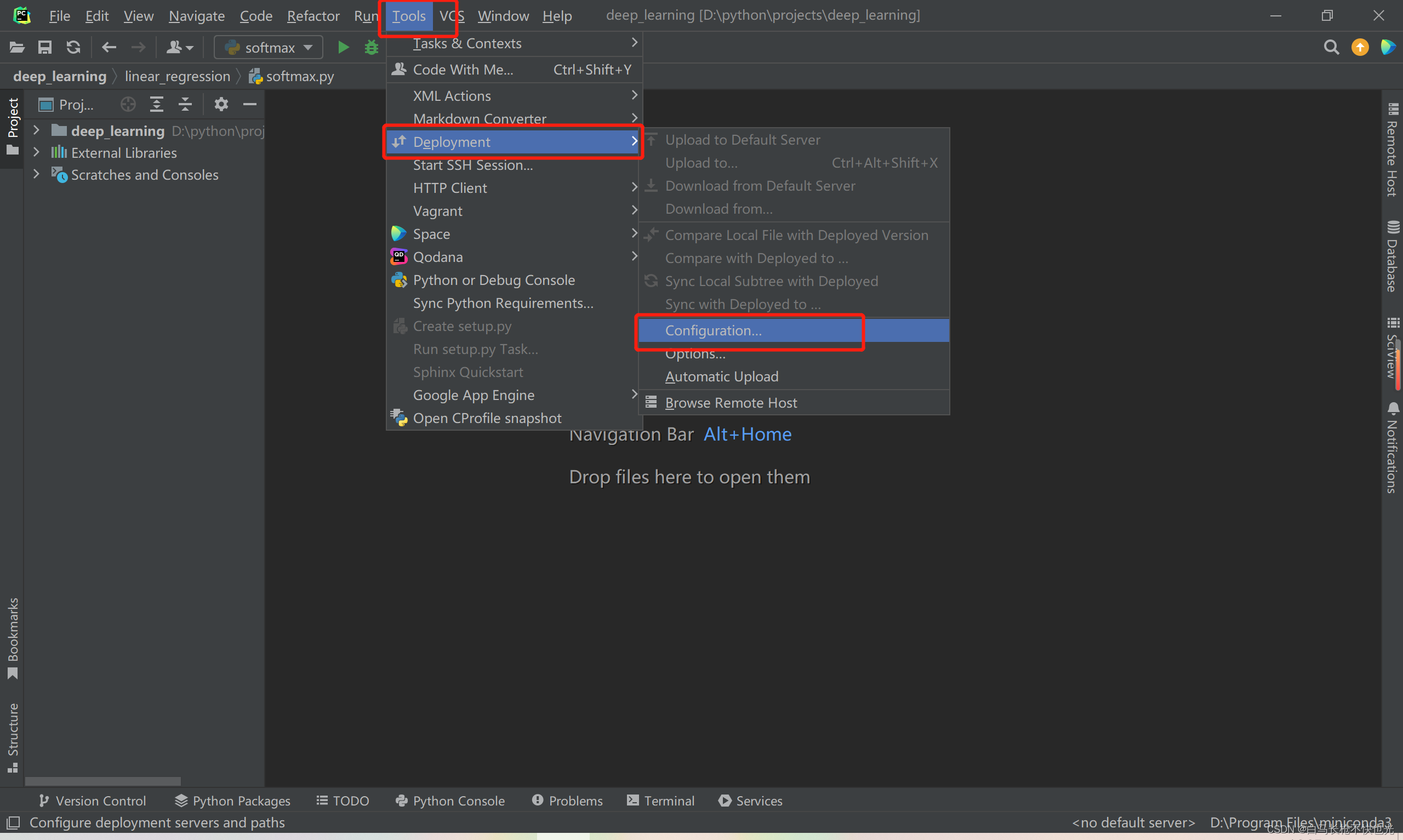Click the Search Everywhere magnifier icon
This screenshot has width=1403, height=840.
point(1331,47)
